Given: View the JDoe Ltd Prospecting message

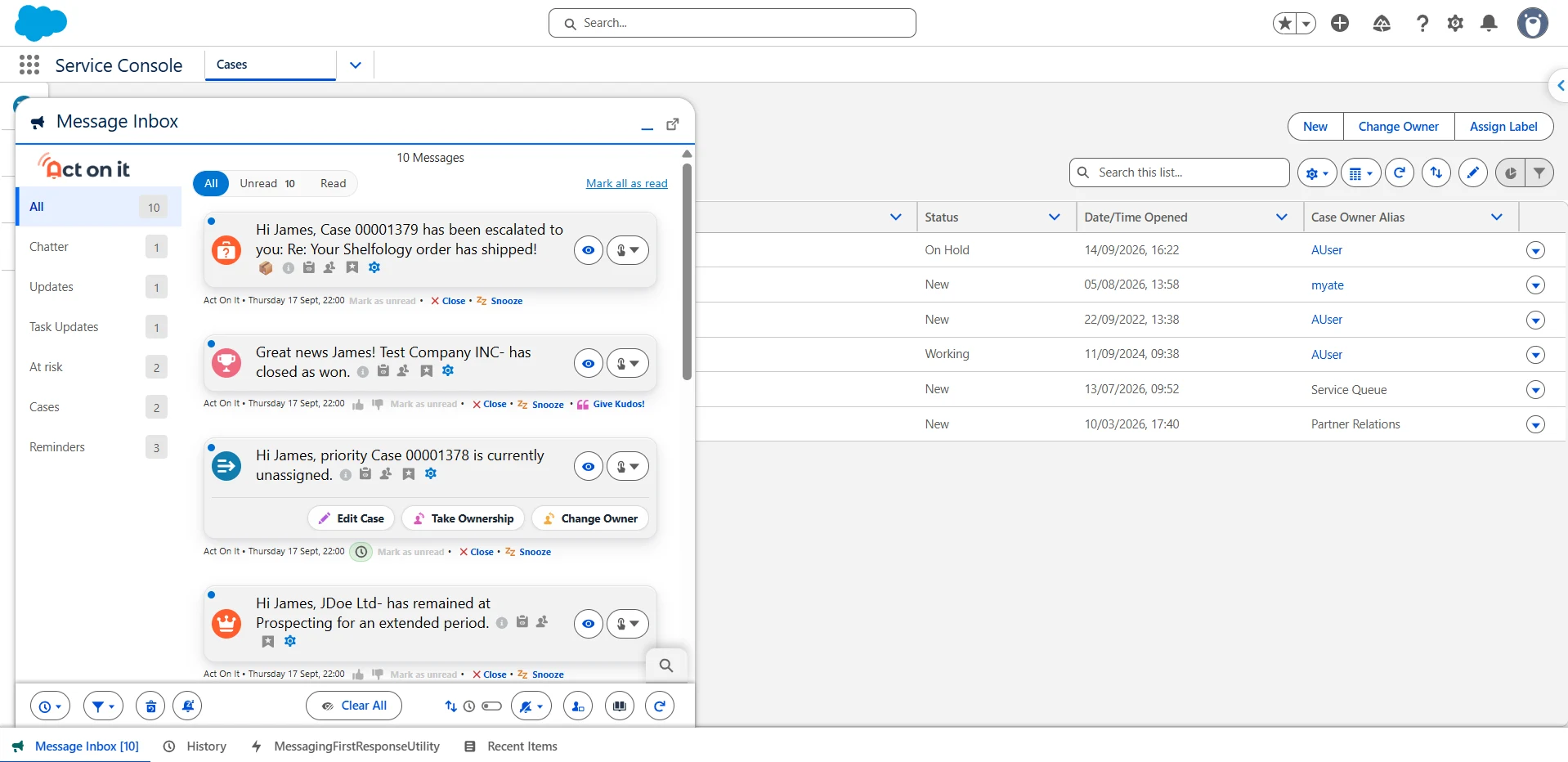Looking at the screenshot, I should [589, 624].
